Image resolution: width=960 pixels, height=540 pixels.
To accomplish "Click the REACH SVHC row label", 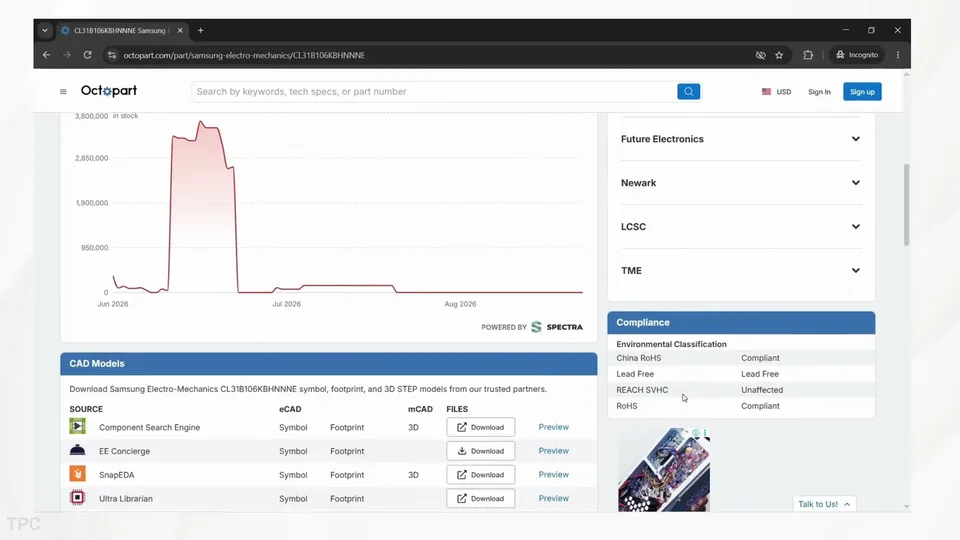I will pos(642,390).
